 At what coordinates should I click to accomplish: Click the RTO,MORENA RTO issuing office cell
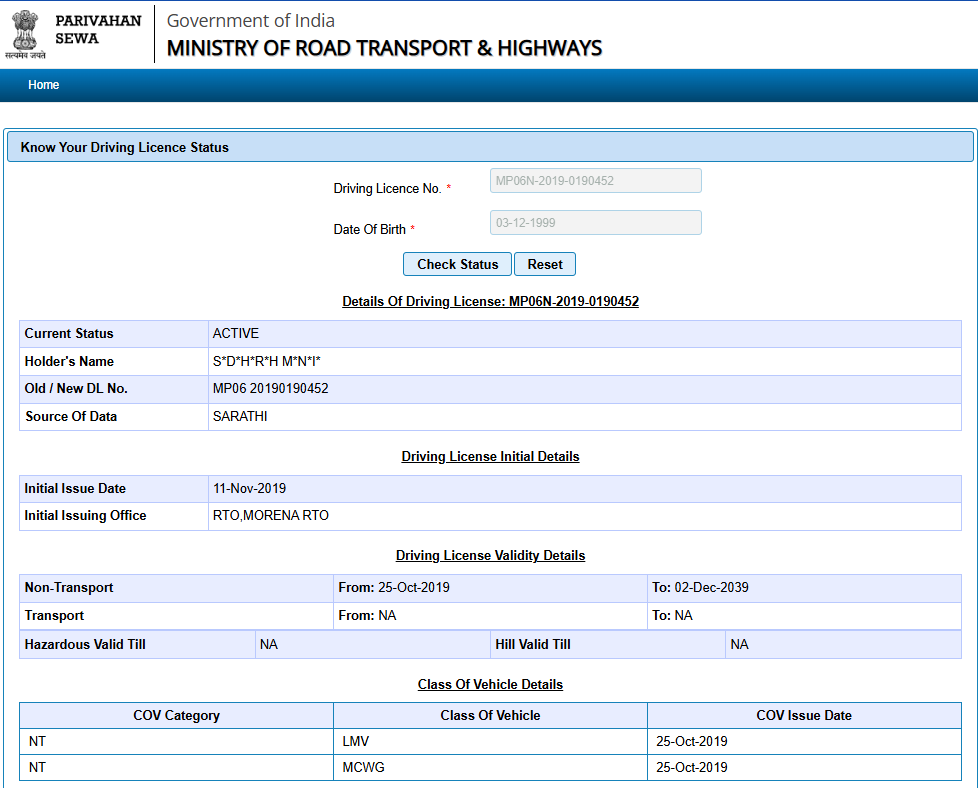click(270, 516)
